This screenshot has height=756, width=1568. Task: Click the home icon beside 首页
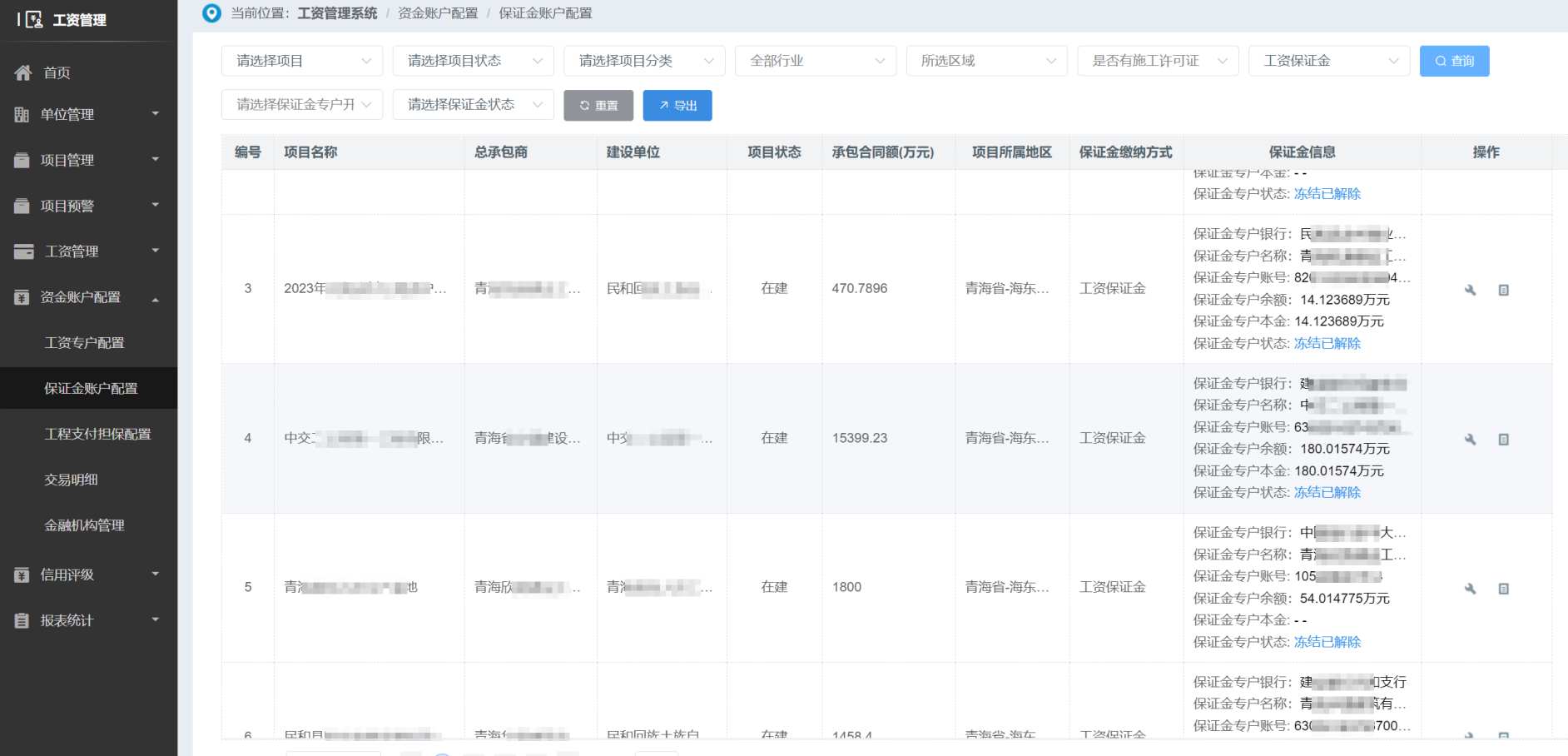[x=23, y=72]
